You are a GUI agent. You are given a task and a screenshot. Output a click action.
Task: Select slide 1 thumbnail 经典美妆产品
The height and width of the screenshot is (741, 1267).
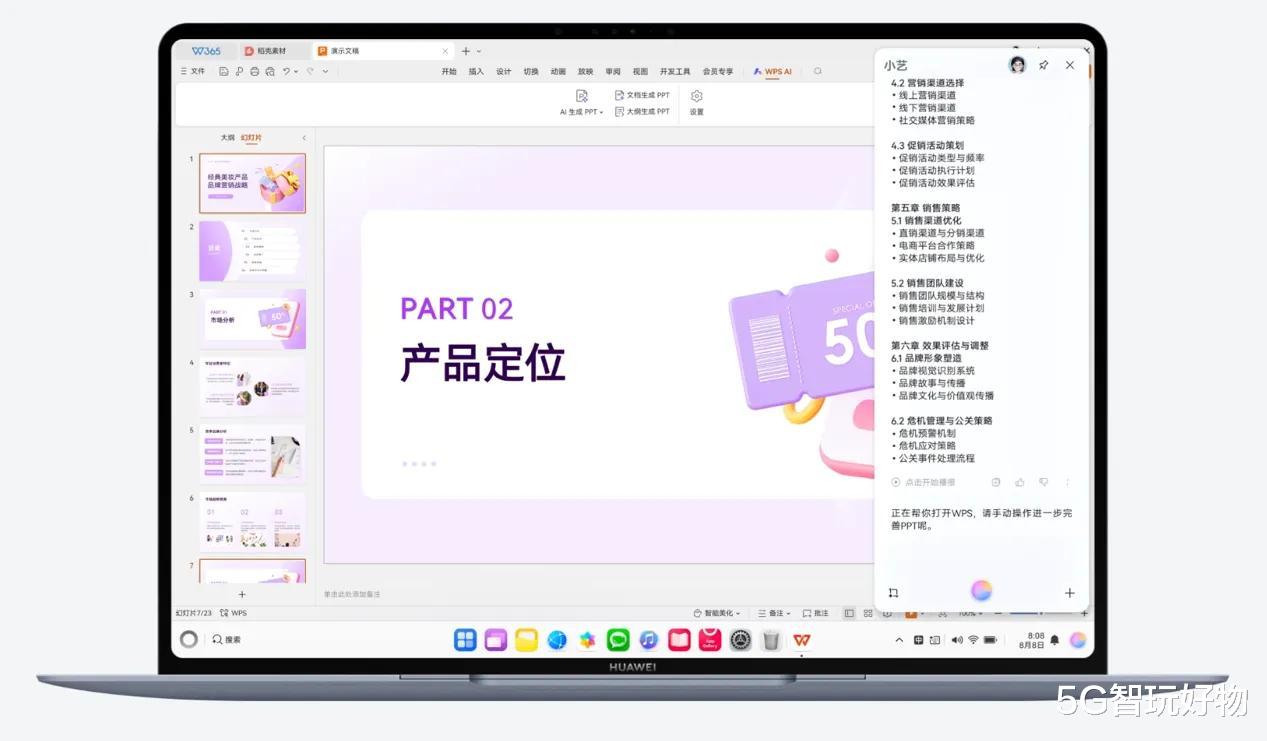point(252,183)
